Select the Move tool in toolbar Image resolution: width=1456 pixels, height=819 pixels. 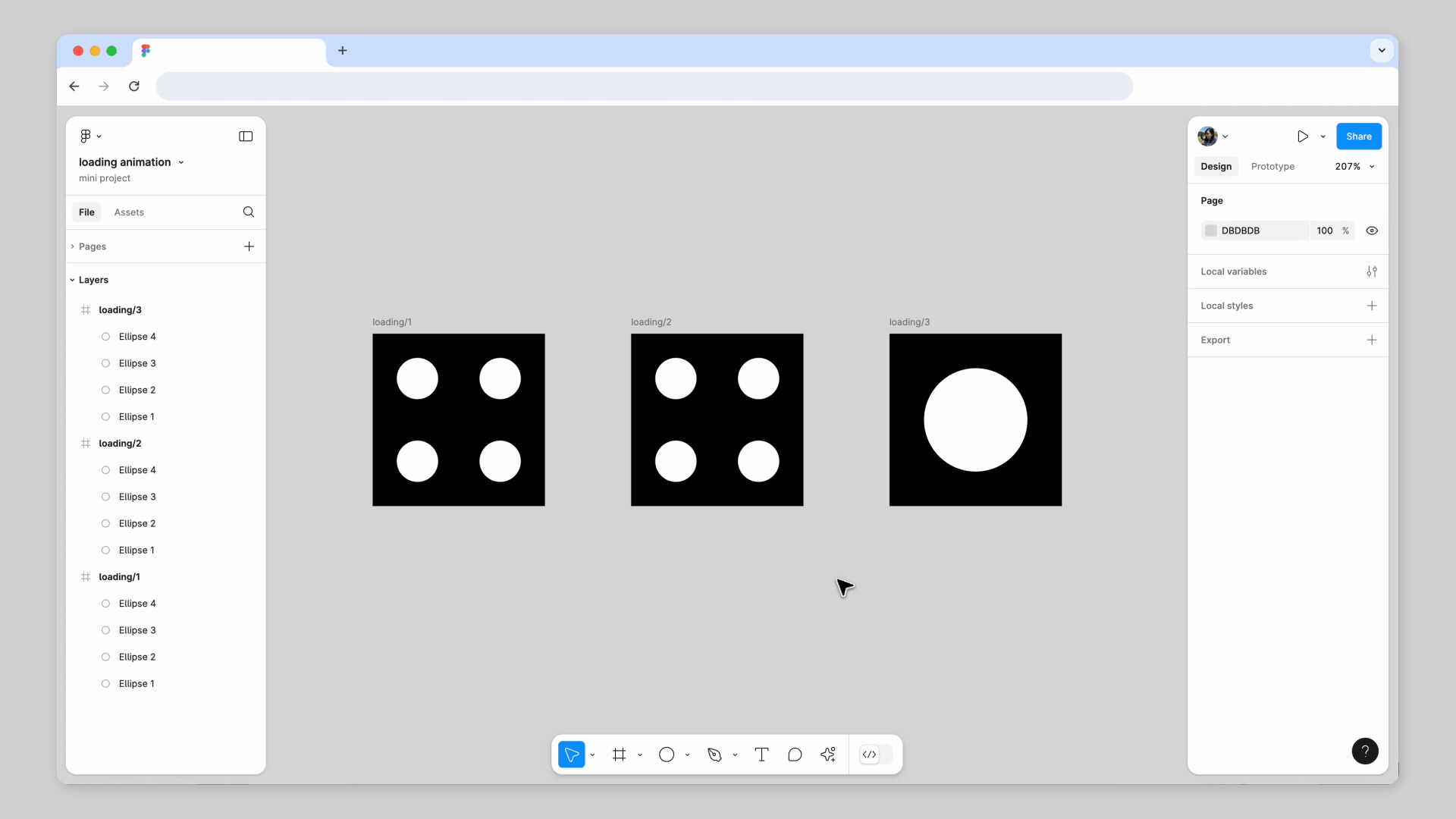pos(572,755)
